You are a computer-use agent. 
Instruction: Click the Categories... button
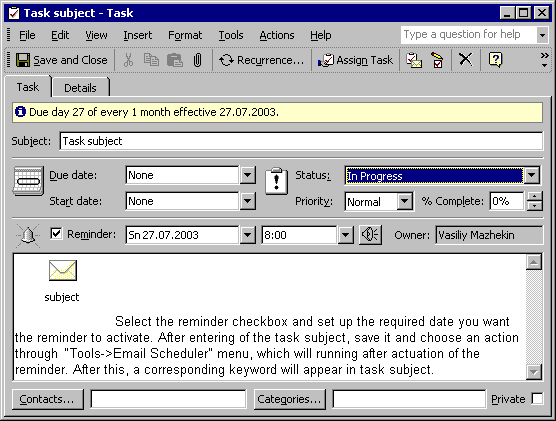click(289, 399)
